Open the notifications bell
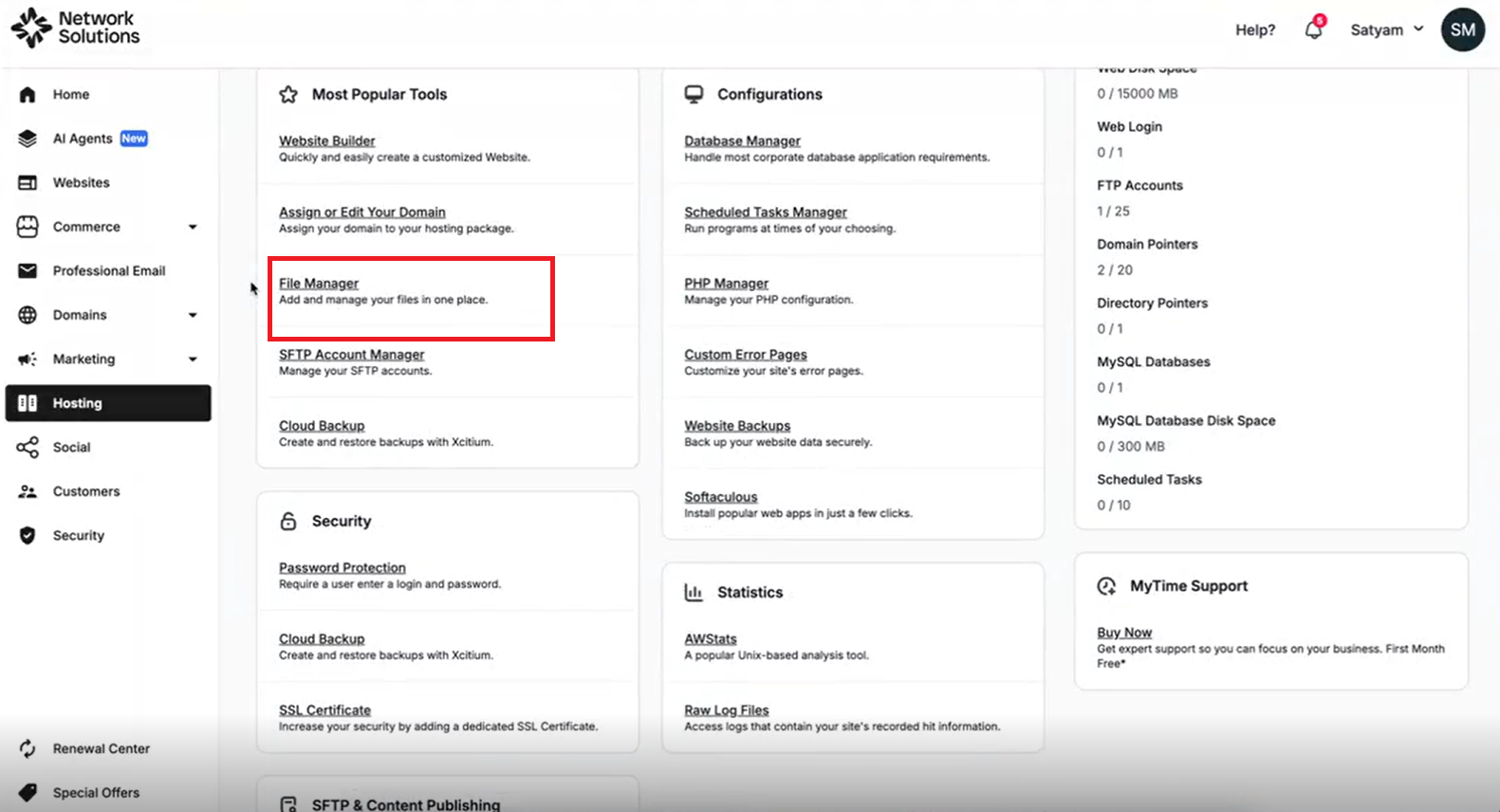Image resolution: width=1500 pixels, height=812 pixels. [x=1314, y=28]
